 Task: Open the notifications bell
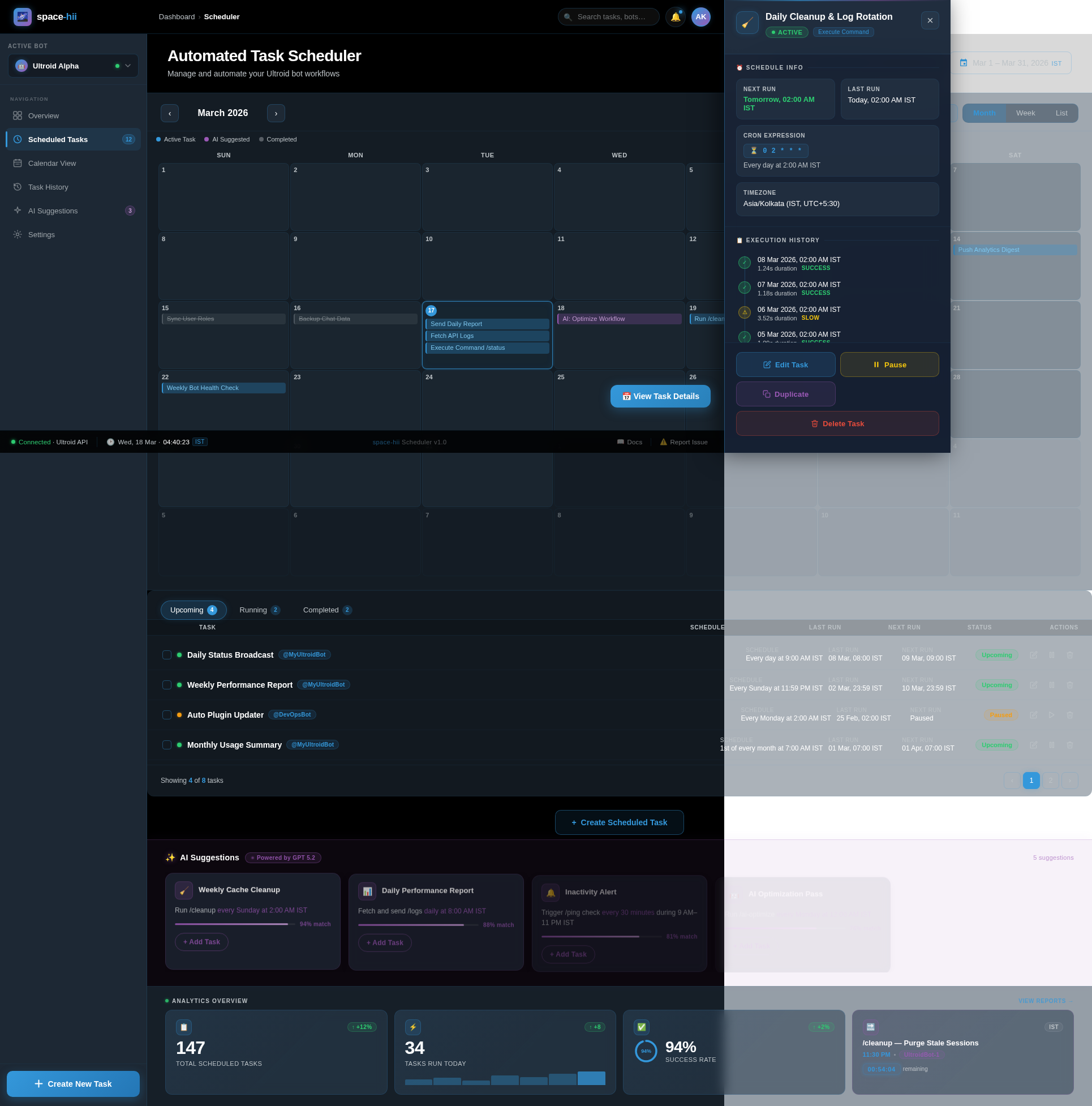676,16
